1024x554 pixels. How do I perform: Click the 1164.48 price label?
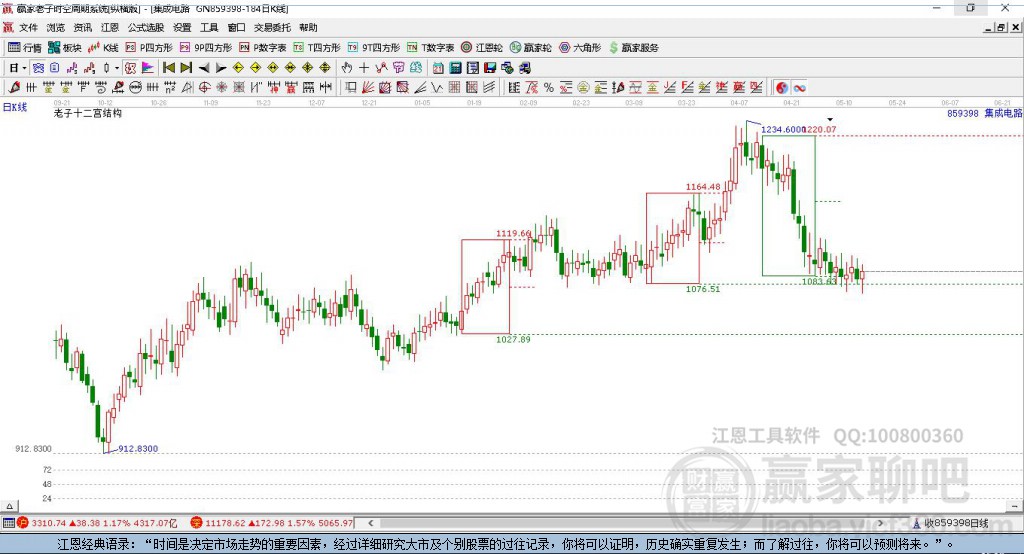[703, 187]
